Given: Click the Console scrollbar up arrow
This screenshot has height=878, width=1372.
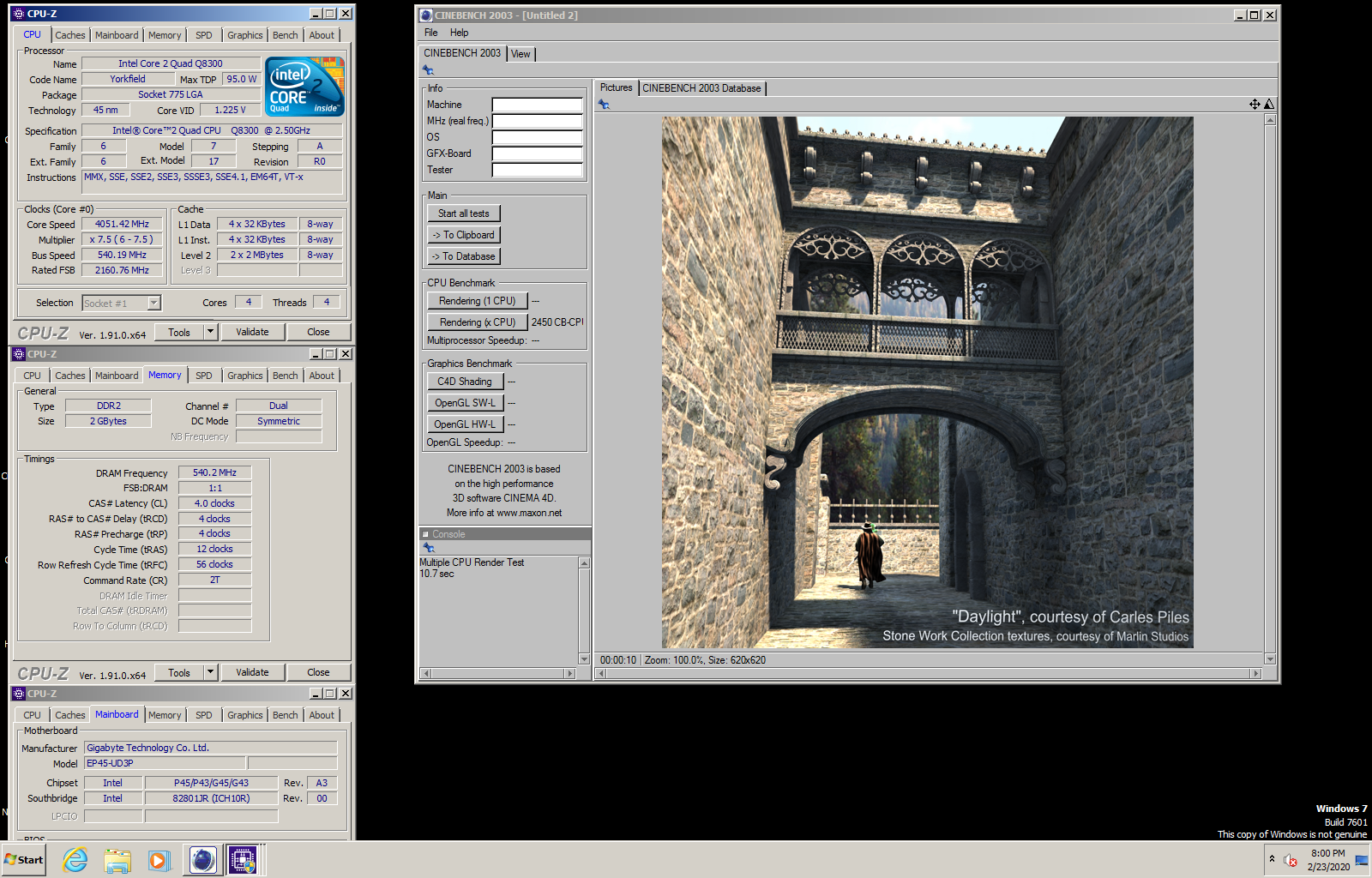Looking at the screenshot, I should [585, 563].
